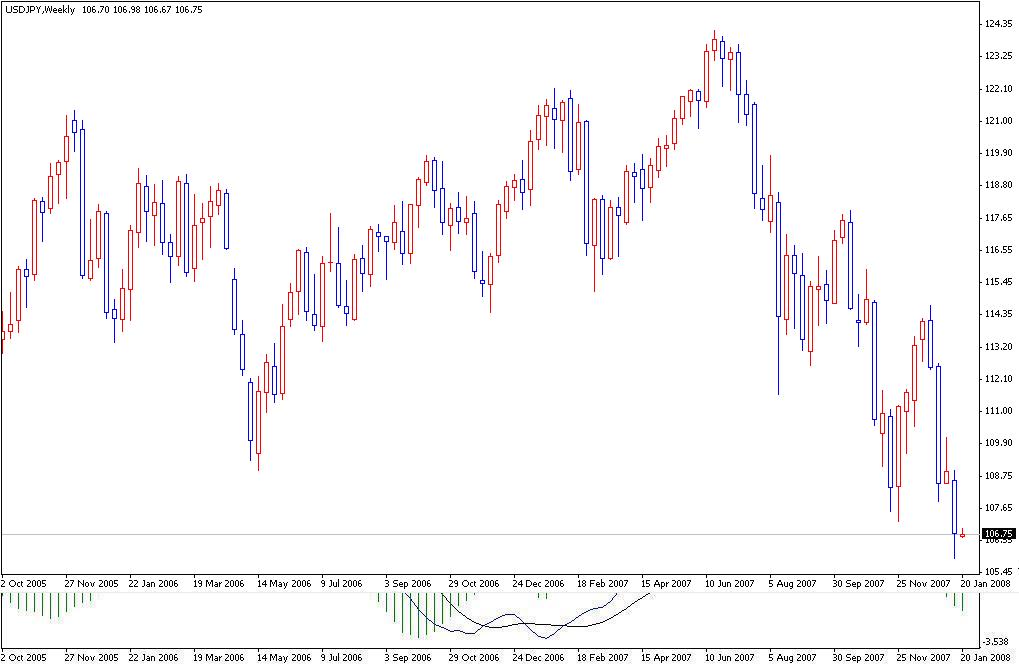Image resolution: width=1019 pixels, height=664 pixels.
Task: Click the indicator window separator line
Action: tap(500, 591)
